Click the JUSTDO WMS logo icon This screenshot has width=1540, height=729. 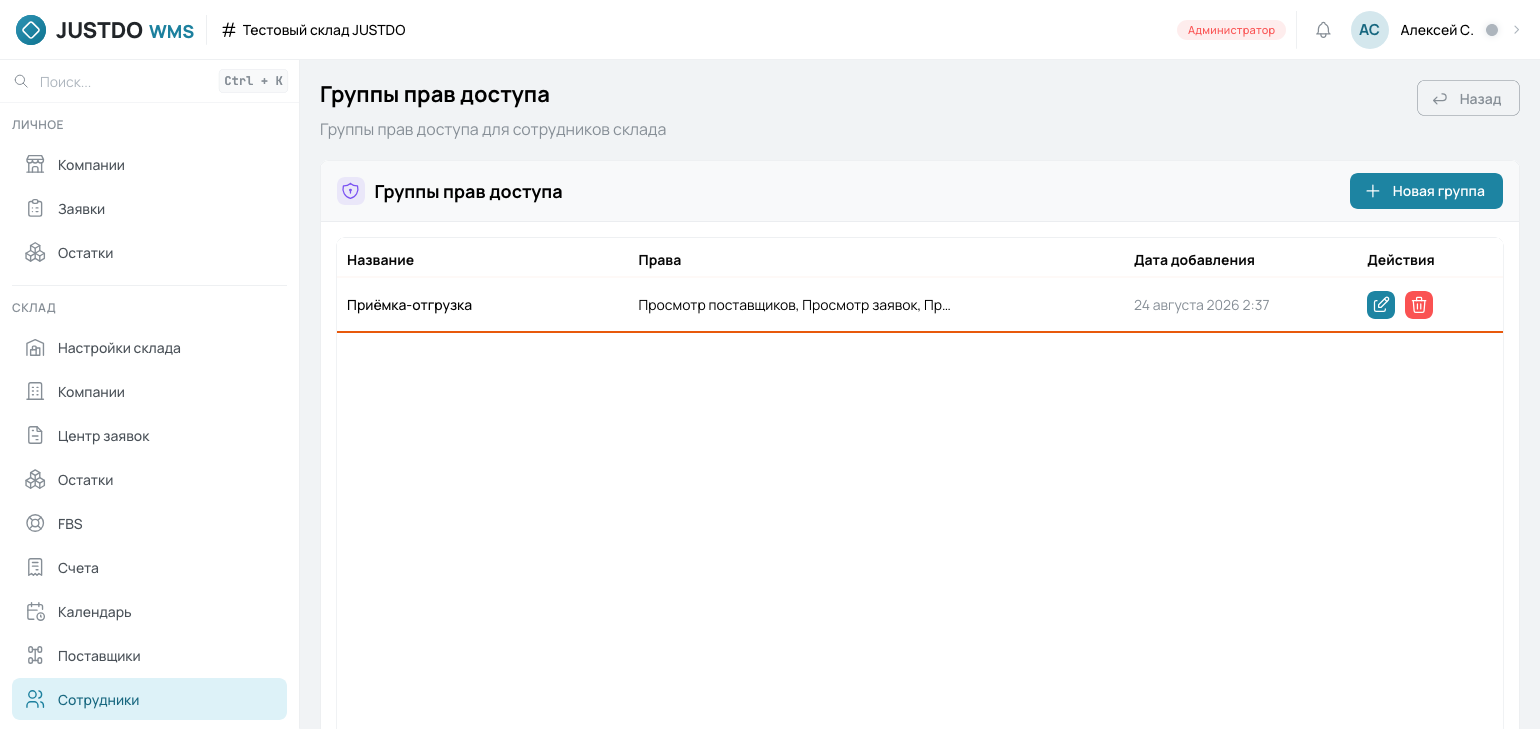click(x=31, y=30)
